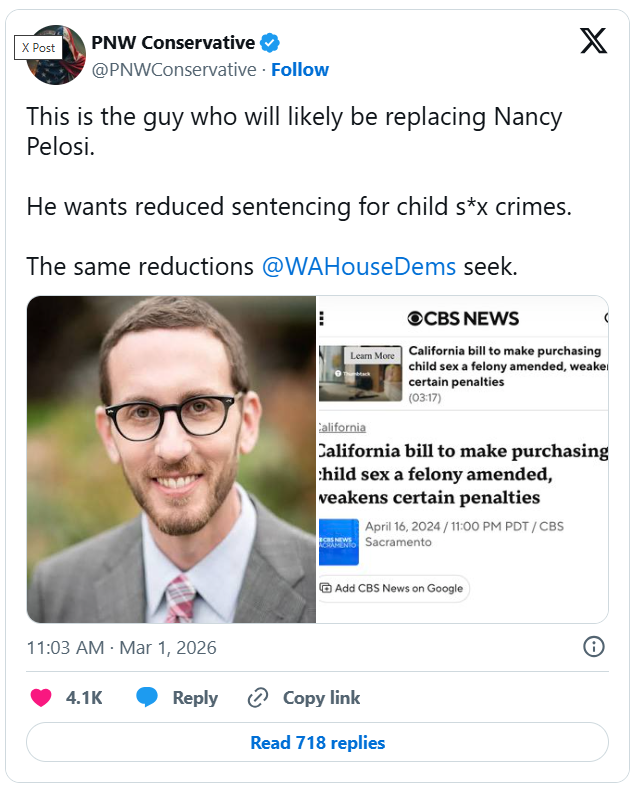Screen dimensions: 638x805
Task: Click the blue verified badge
Action: tap(270, 43)
